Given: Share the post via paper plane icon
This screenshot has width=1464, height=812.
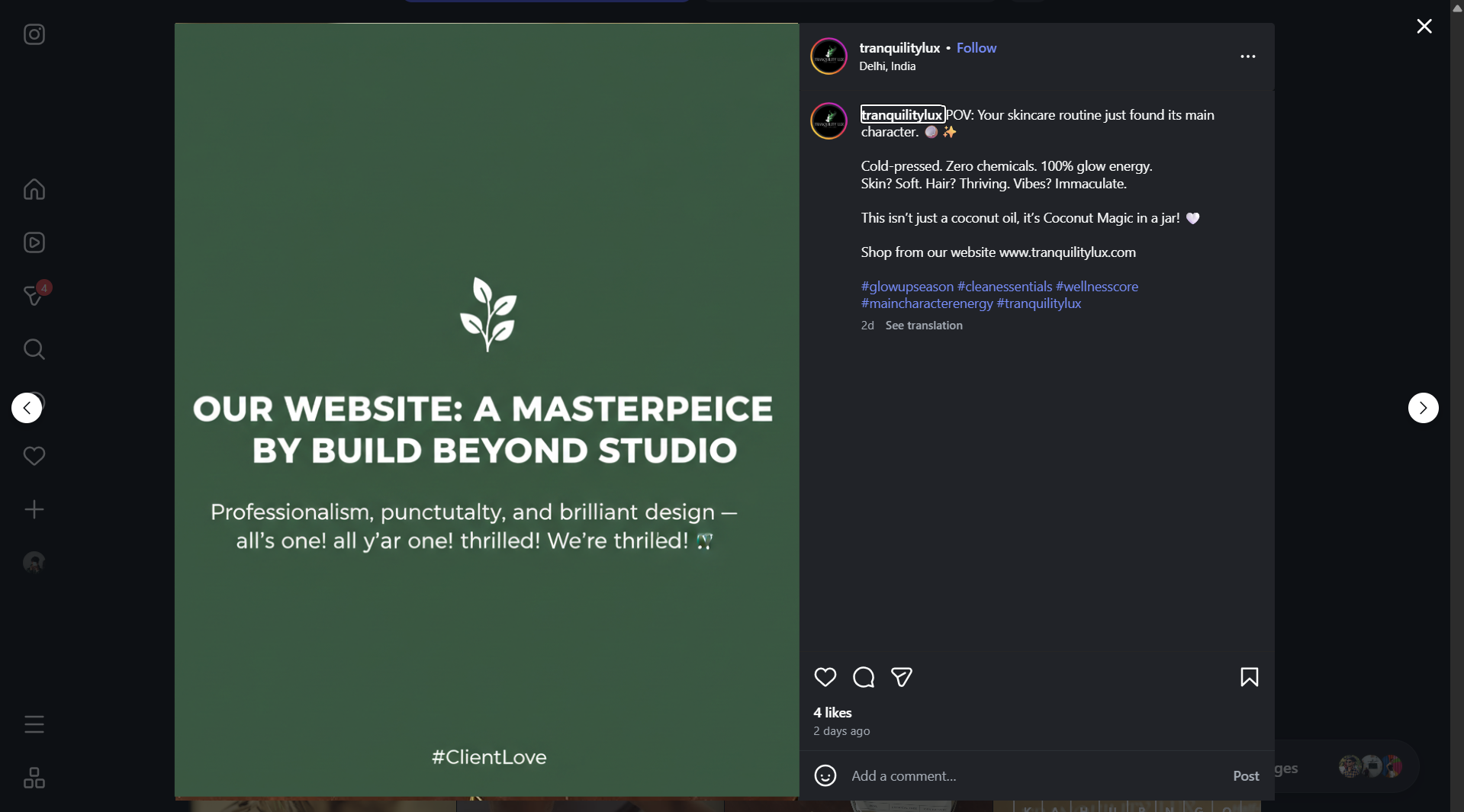Looking at the screenshot, I should click(x=902, y=677).
